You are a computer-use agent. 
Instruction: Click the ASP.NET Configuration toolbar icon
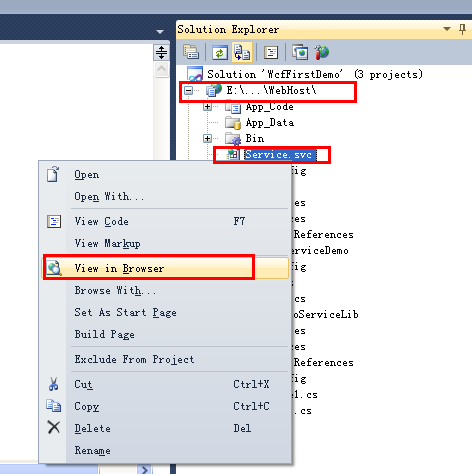pyautogui.click(x=321, y=52)
